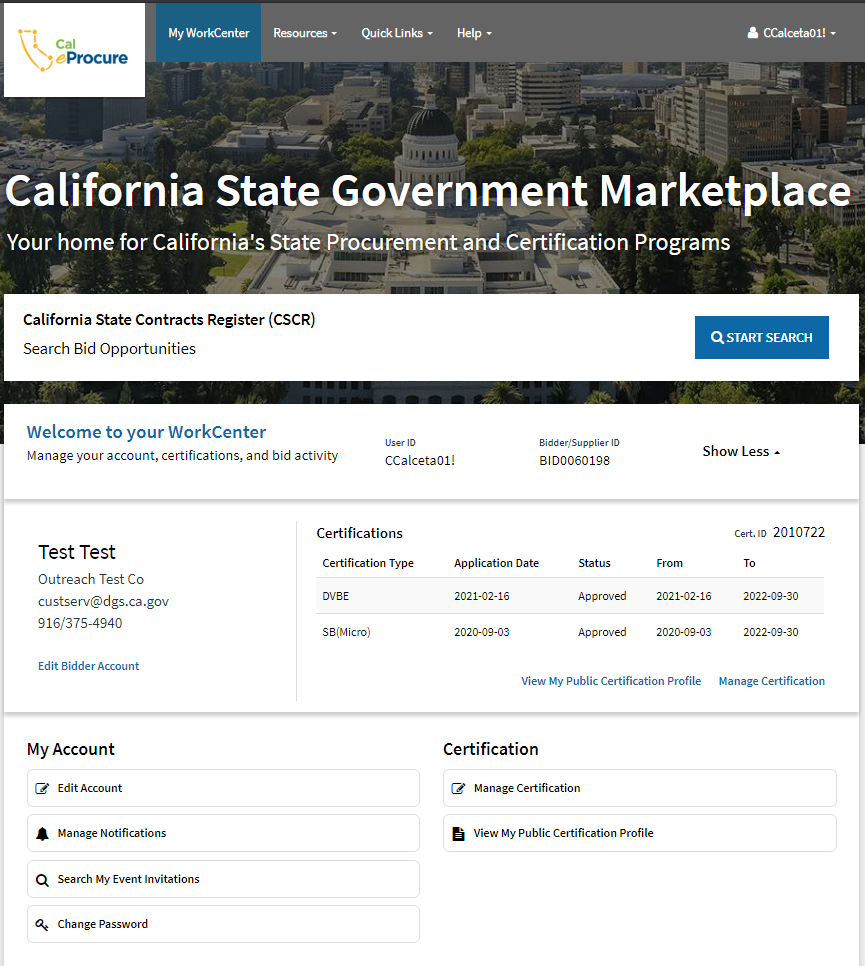
Task: Switch to the My WorkCenter tab
Action: coord(208,32)
